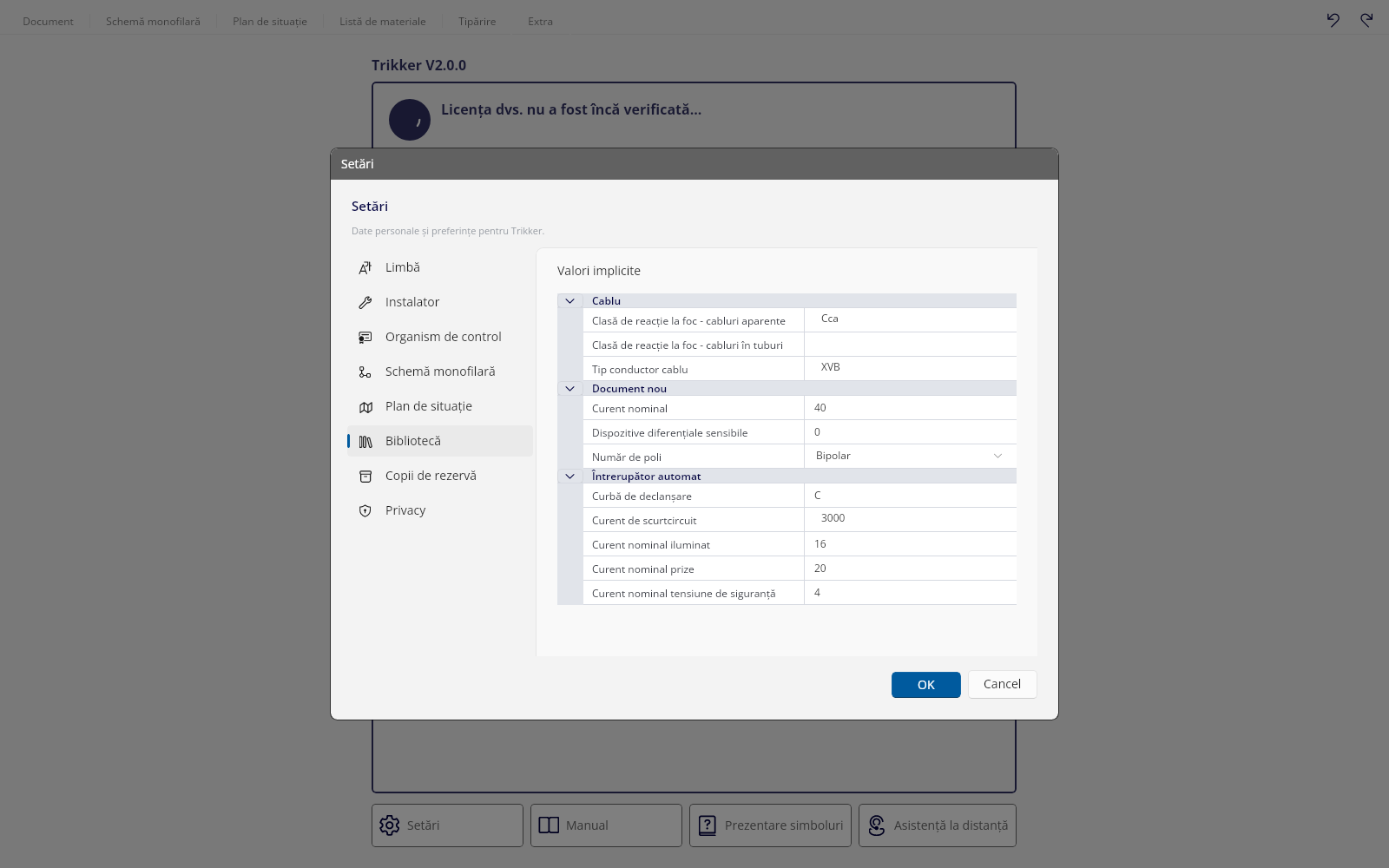This screenshot has height=868, width=1389.
Task: Open the Schemă monofilară menu in top bar
Action: coord(153,21)
